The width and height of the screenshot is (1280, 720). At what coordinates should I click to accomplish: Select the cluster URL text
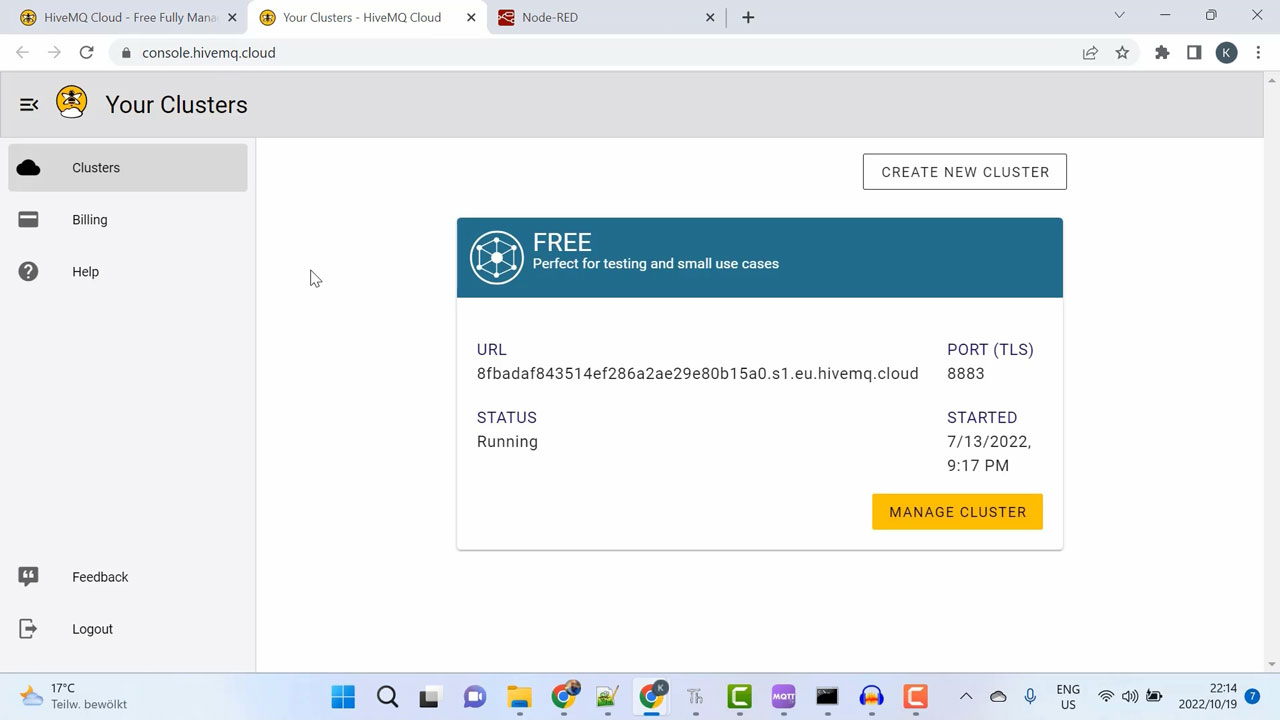click(x=698, y=374)
